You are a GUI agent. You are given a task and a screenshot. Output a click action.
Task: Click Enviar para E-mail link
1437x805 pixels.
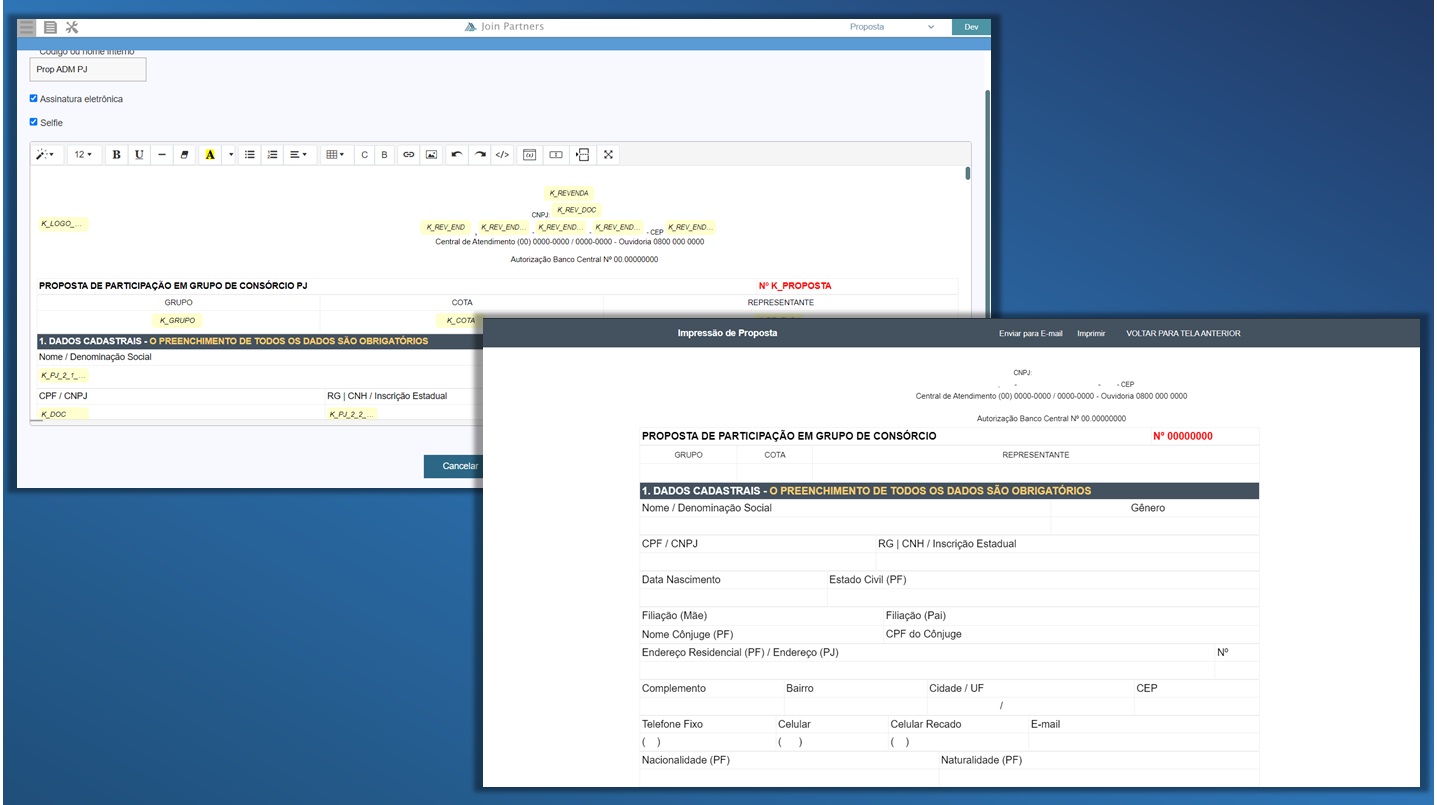pos(1030,333)
